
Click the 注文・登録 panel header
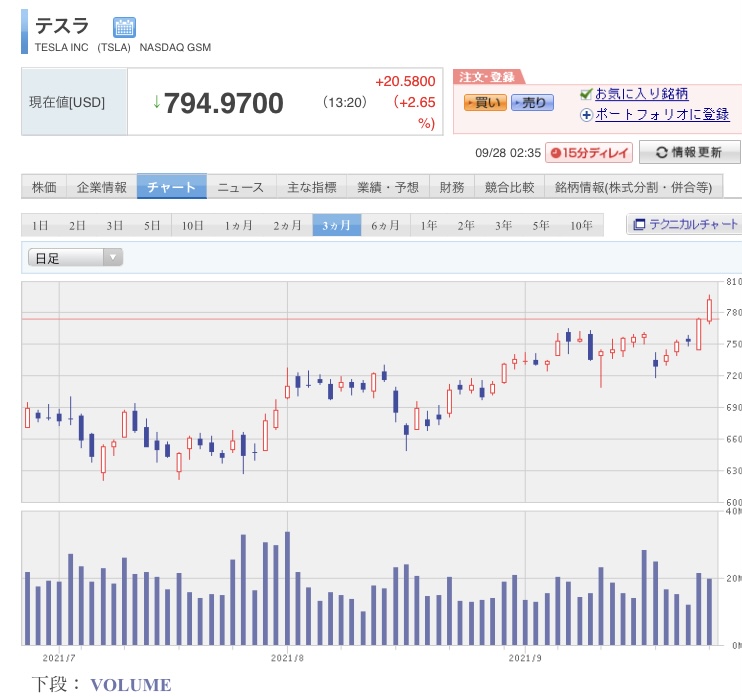click(487, 77)
